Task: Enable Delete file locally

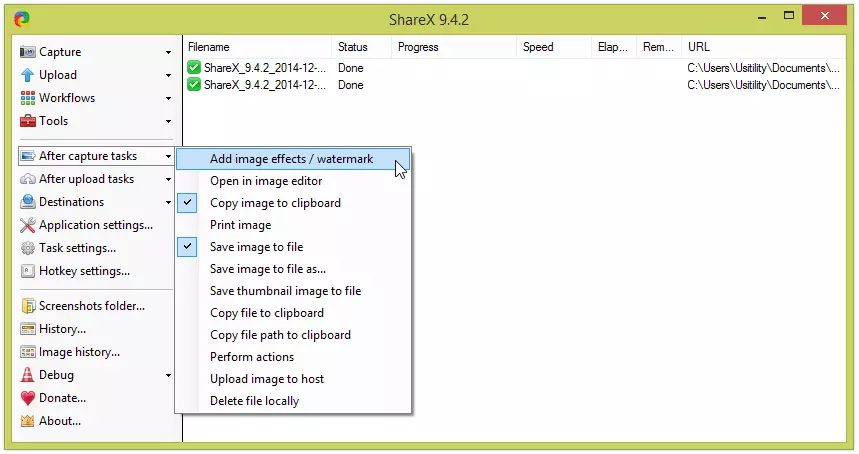Action: click(293, 401)
